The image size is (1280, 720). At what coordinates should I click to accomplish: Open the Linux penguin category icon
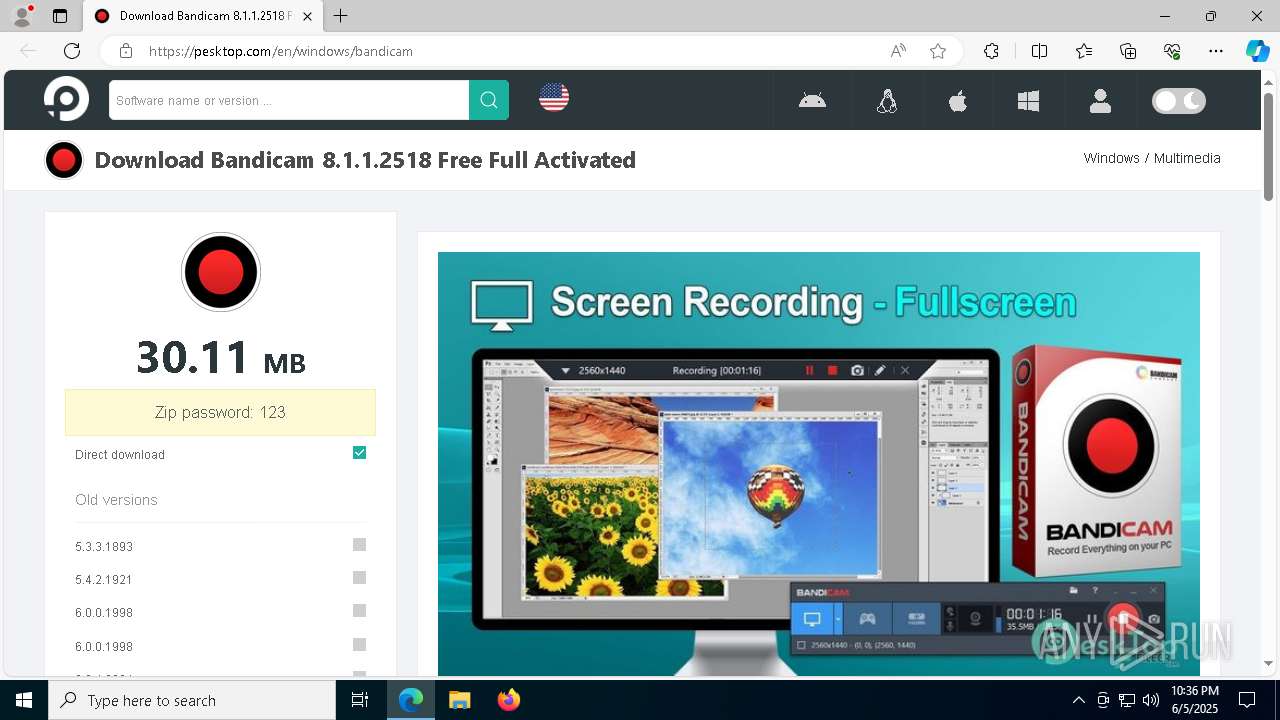887,100
